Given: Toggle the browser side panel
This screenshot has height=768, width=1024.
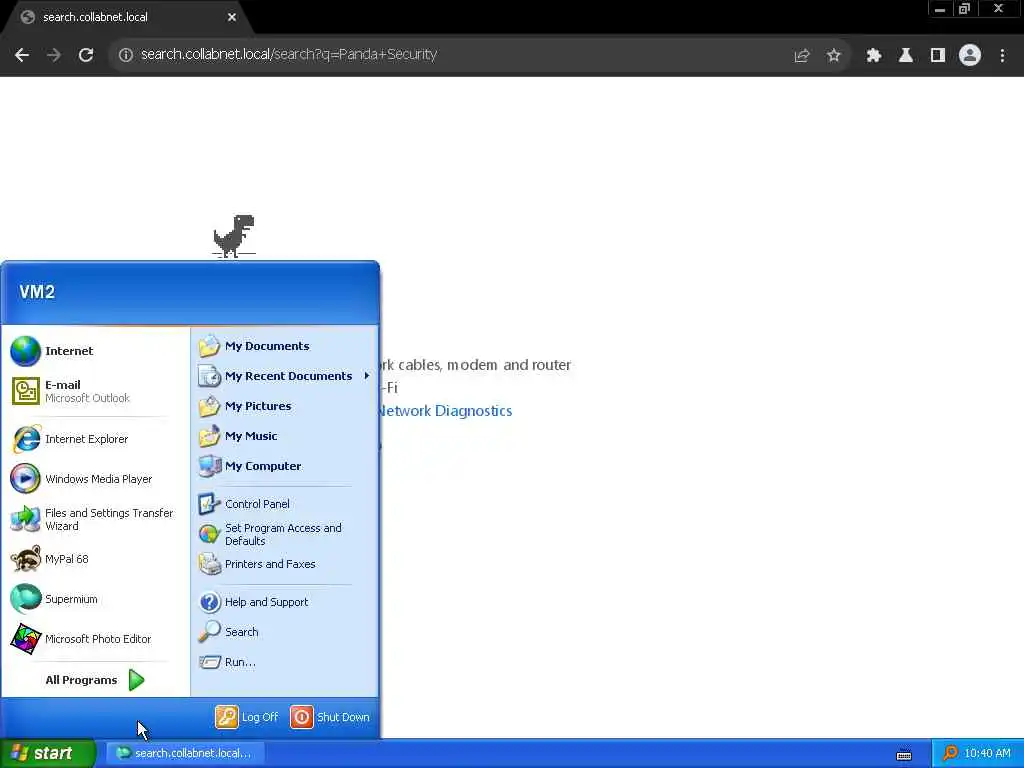Looking at the screenshot, I should [938, 56].
